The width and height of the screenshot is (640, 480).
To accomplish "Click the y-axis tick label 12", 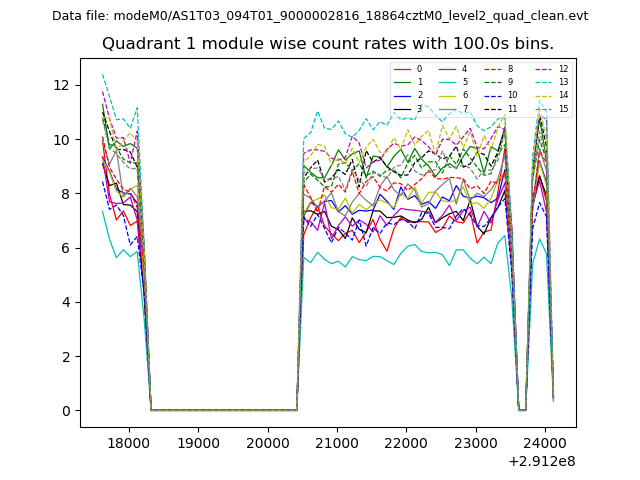I will click(62, 85).
